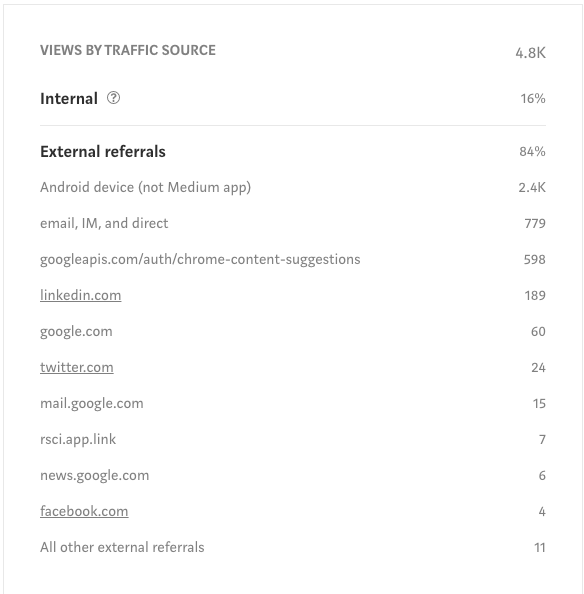Image resolution: width=584 pixels, height=594 pixels.
Task: Open the facebook.com referral link
Action: click(84, 511)
